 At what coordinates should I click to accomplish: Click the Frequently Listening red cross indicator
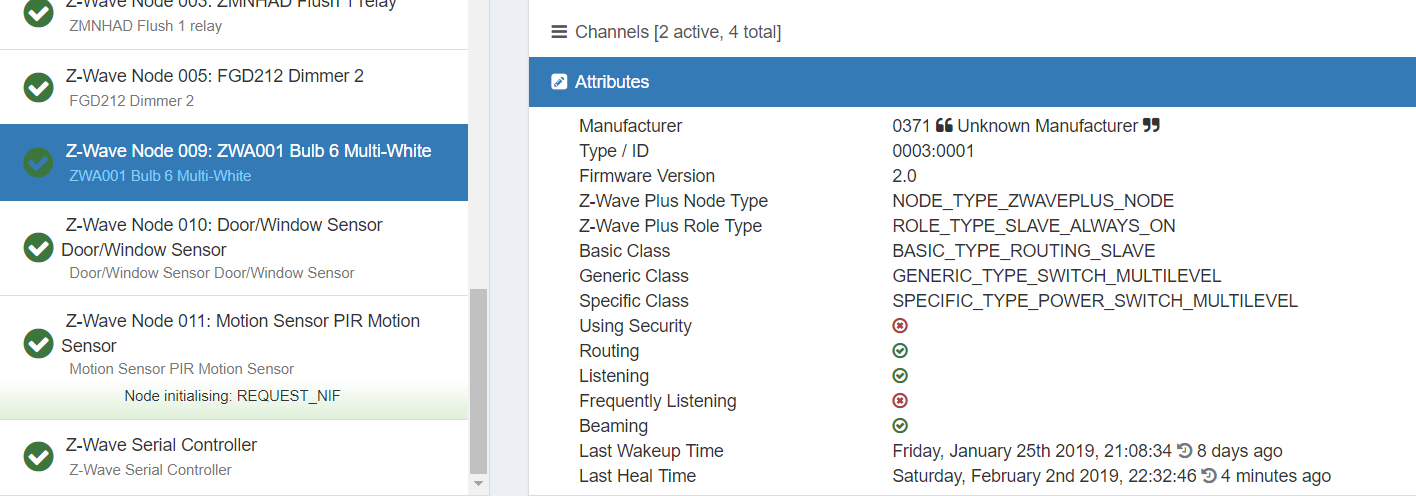coord(900,401)
